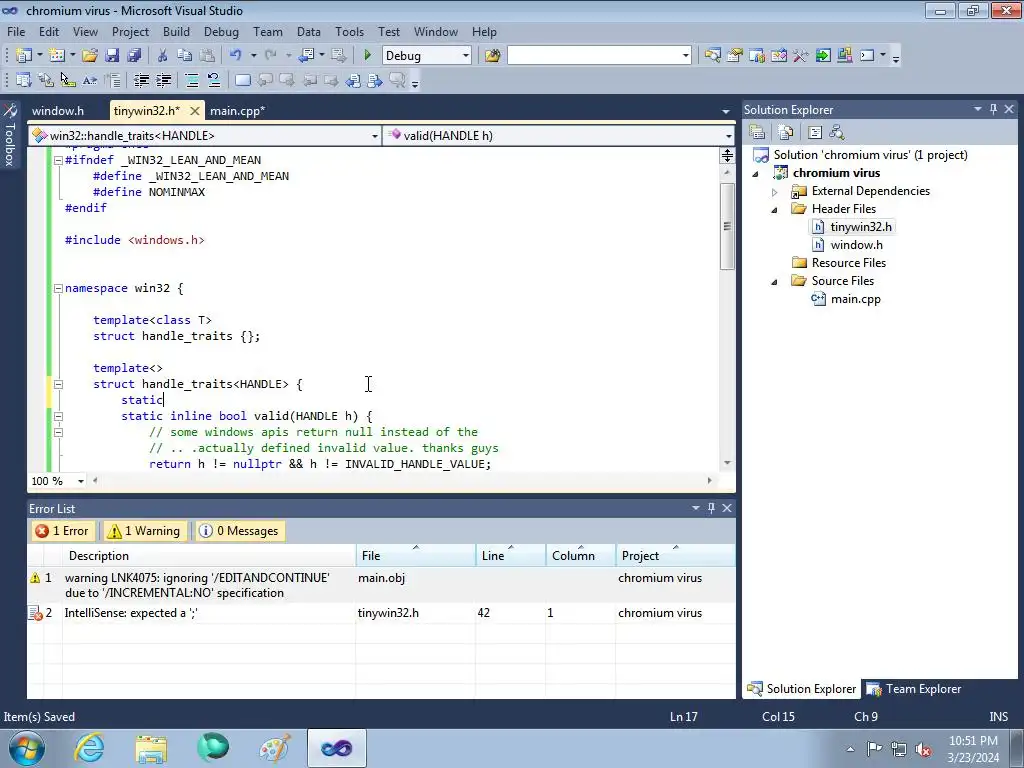Go to previous bookmark in document icon
Screen dimensions: 1024x768
click(x=353, y=80)
